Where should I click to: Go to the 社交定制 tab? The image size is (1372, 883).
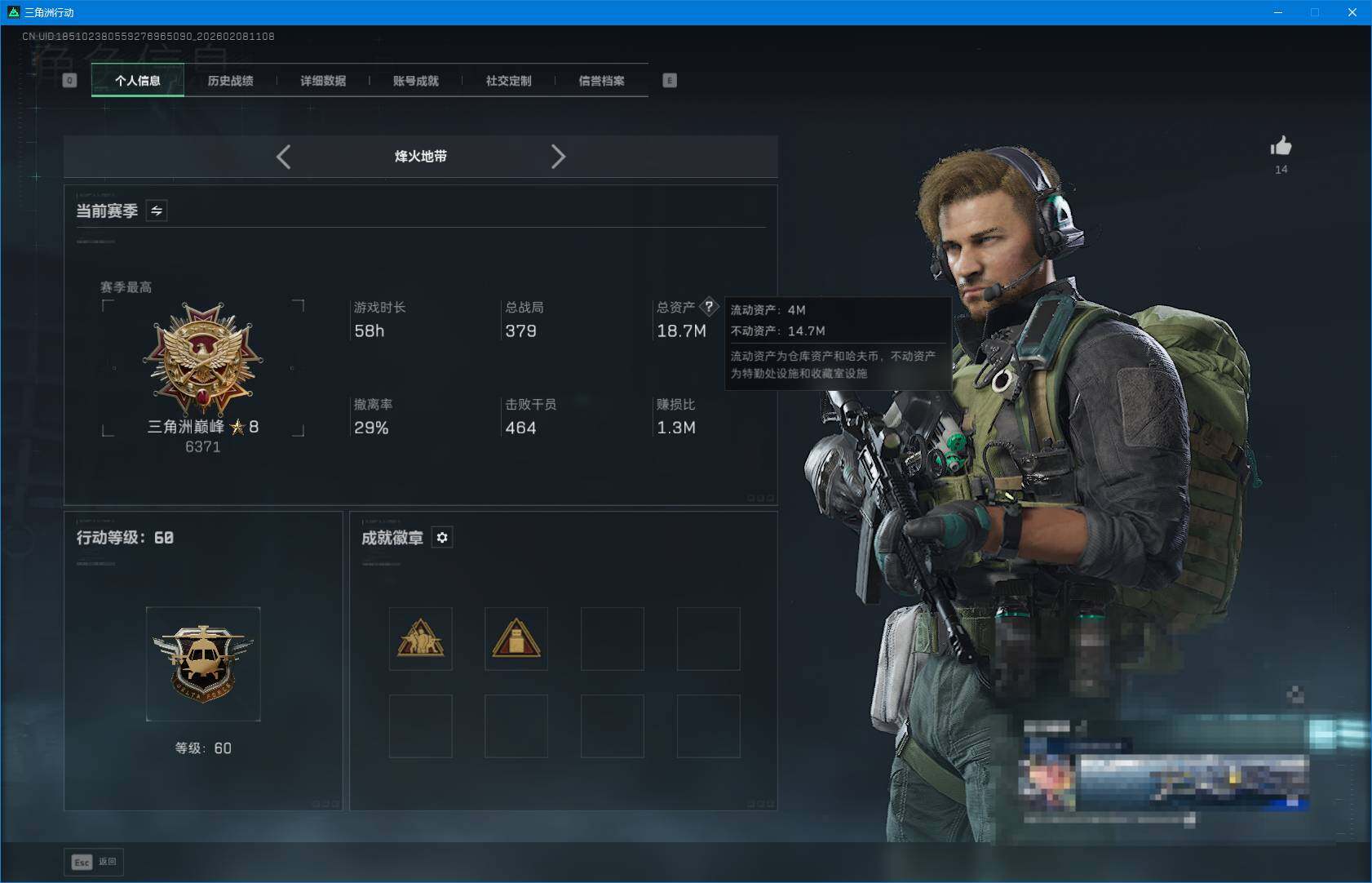[x=509, y=81]
